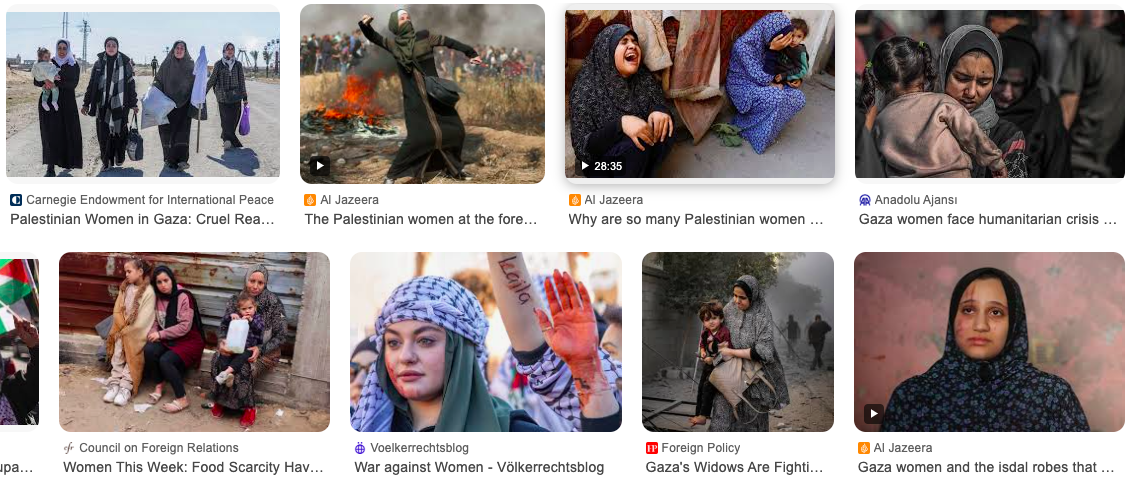1131x497 pixels.
Task: Select the keffiyeh woman red hand thumbnail
Action: tap(485, 342)
